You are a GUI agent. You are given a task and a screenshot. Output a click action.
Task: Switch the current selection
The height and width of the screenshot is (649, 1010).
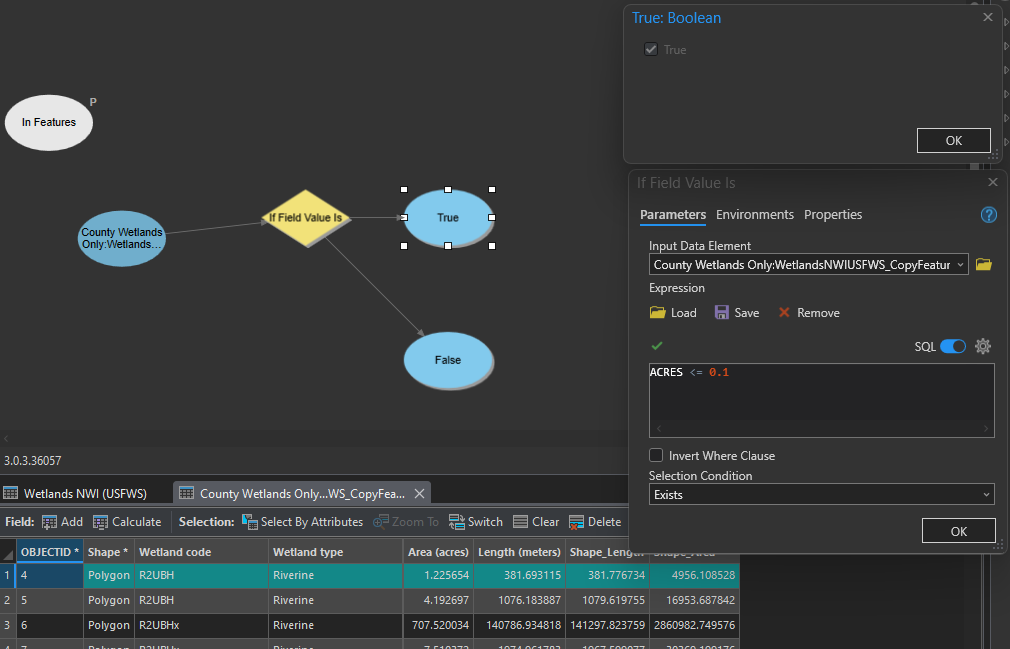[x=476, y=521]
